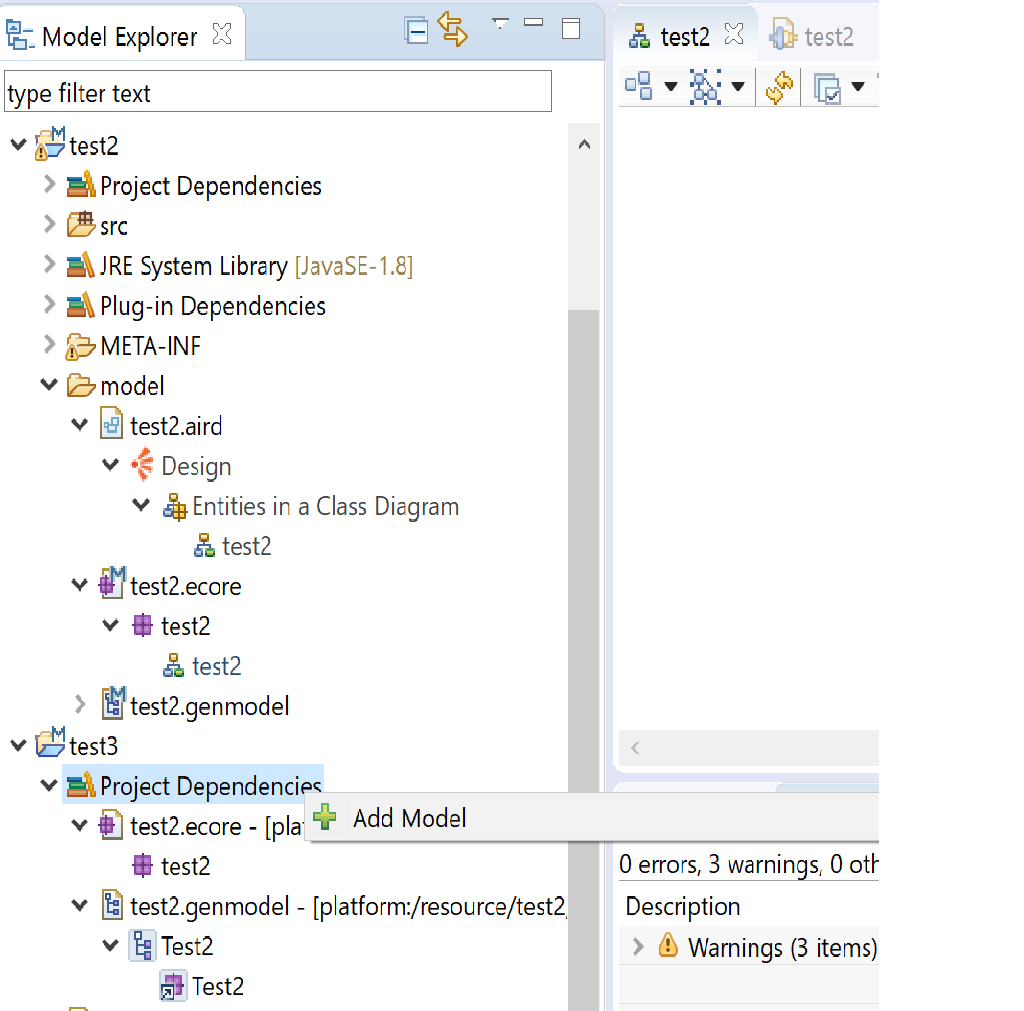Select the META-INF folder label
The width and height of the screenshot is (1024, 1011).
pyautogui.click(x=150, y=346)
